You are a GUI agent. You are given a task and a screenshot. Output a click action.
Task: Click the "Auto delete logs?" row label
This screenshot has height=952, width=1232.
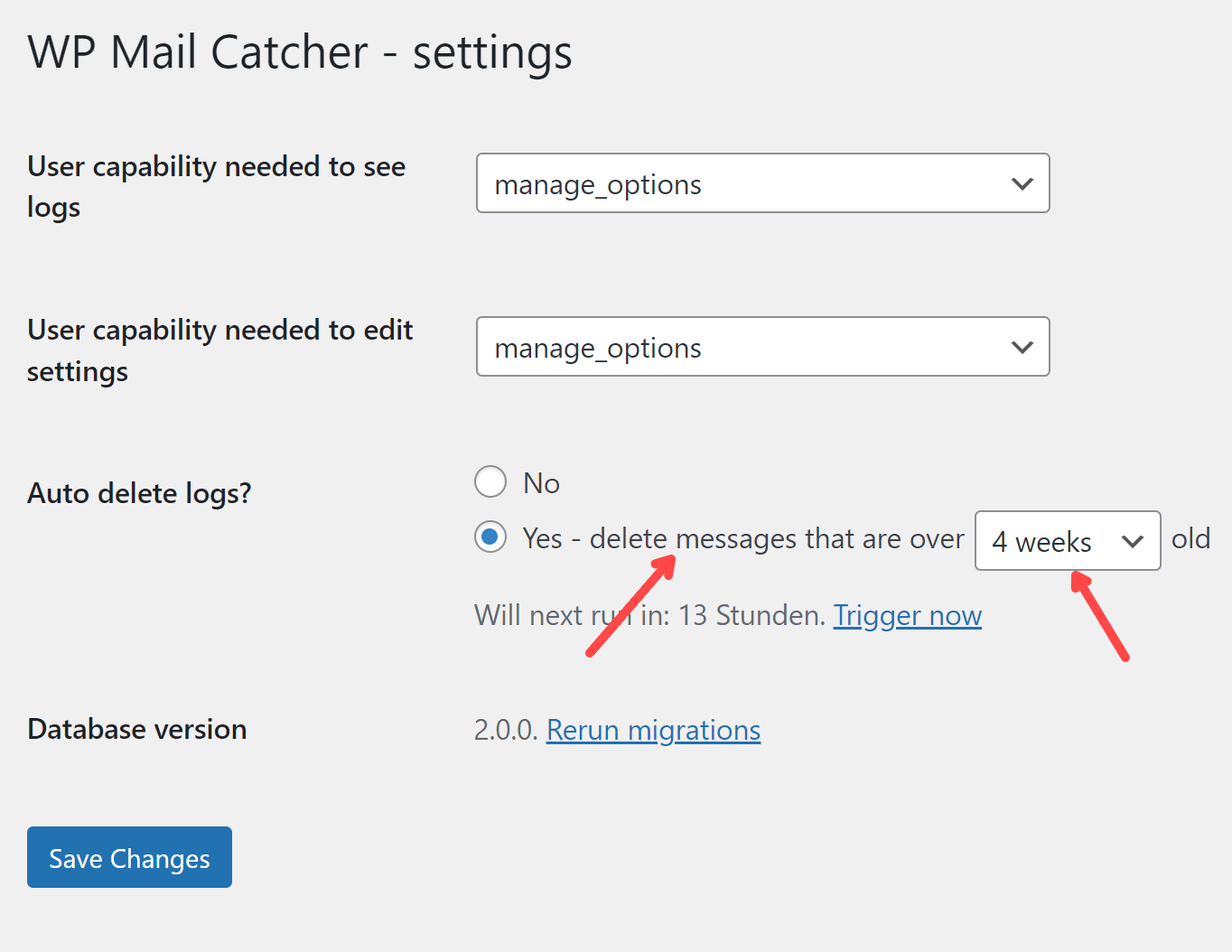139,493
